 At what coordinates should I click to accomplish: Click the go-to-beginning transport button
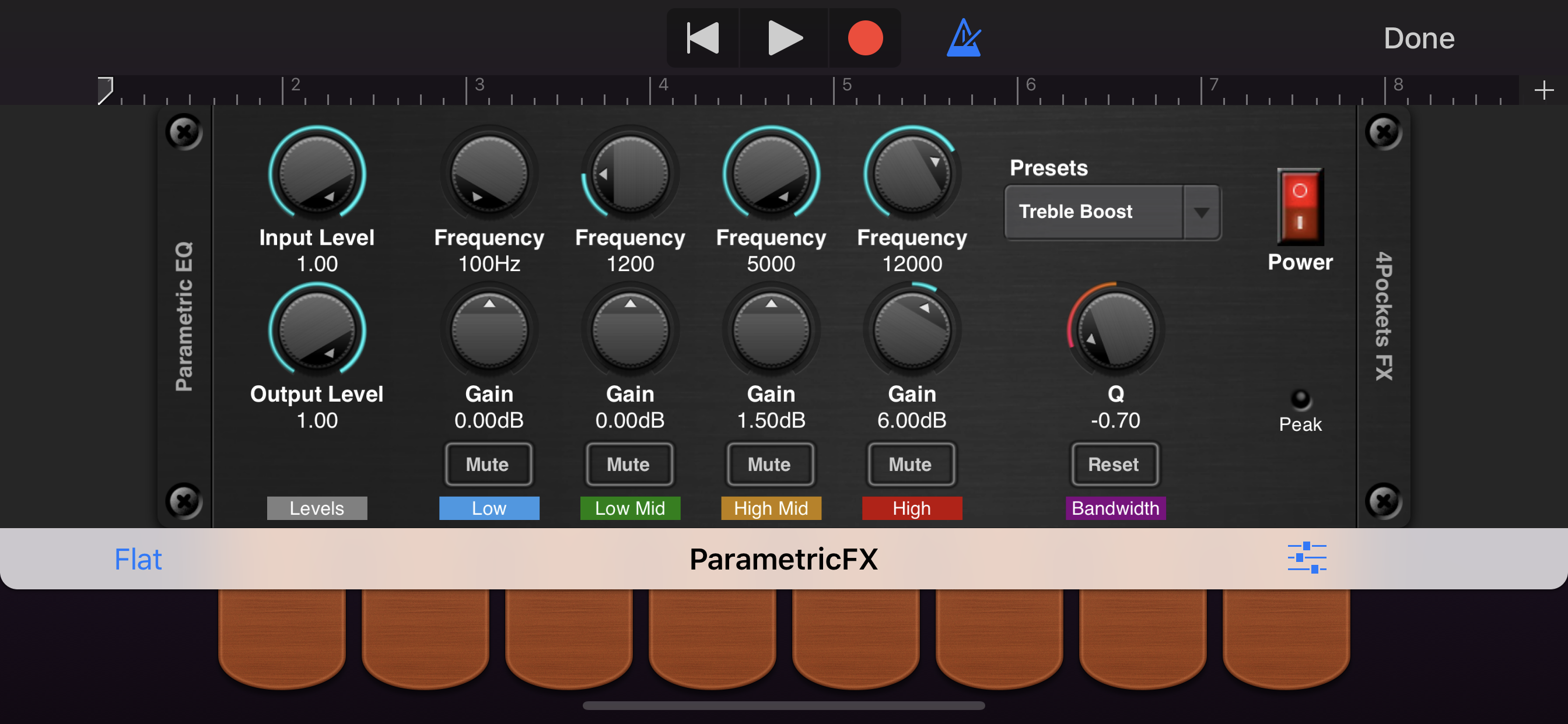(x=703, y=38)
